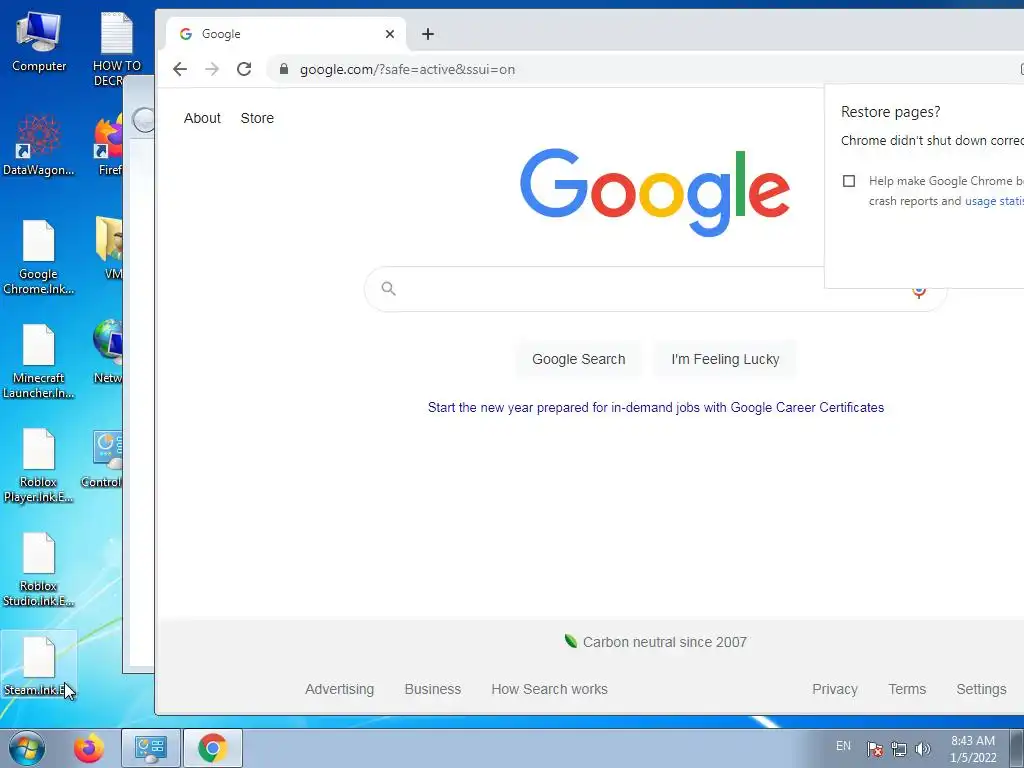Click I'm Feeling Lucky button
The width and height of the screenshot is (1024, 768).
[x=725, y=359]
